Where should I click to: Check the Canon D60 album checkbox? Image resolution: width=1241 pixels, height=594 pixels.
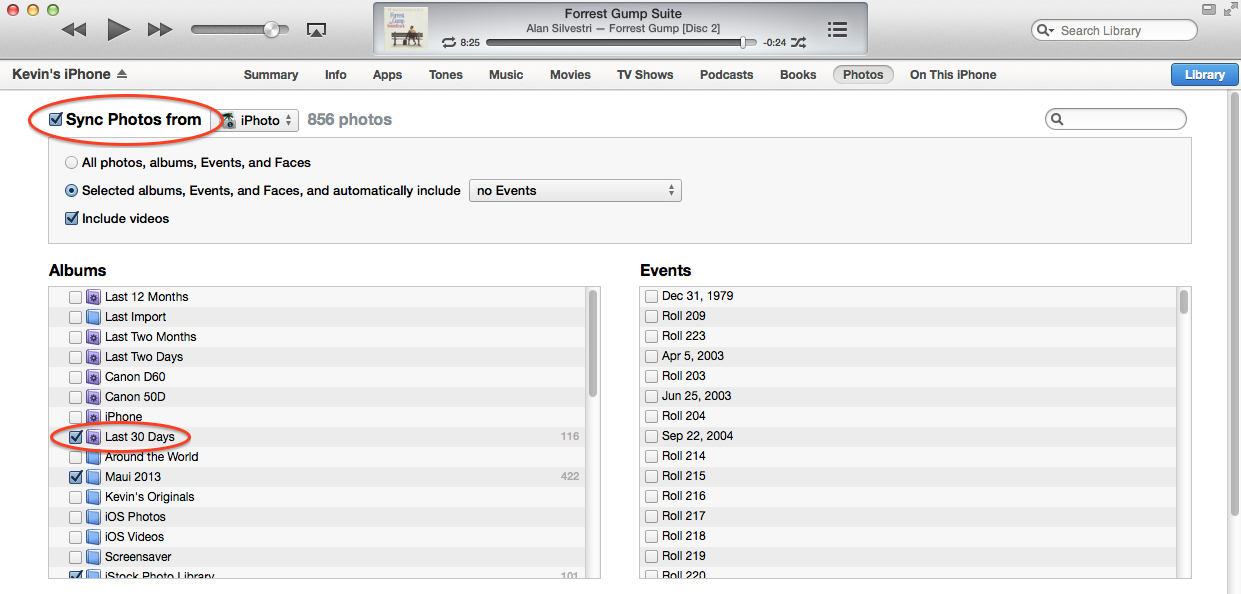75,377
